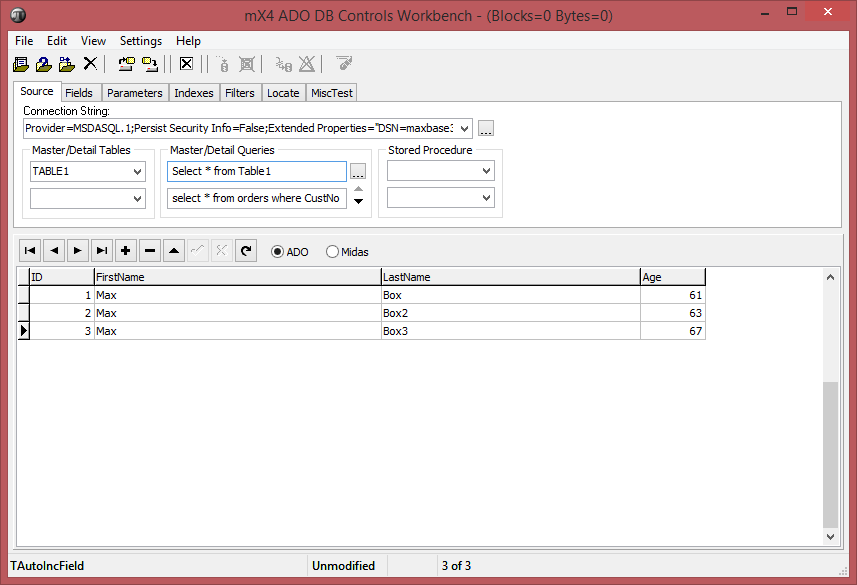The width and height of the screenshot is (857, 585).
Task: Expand the TABLE1 master table dropdown
Action: (138, 172)
